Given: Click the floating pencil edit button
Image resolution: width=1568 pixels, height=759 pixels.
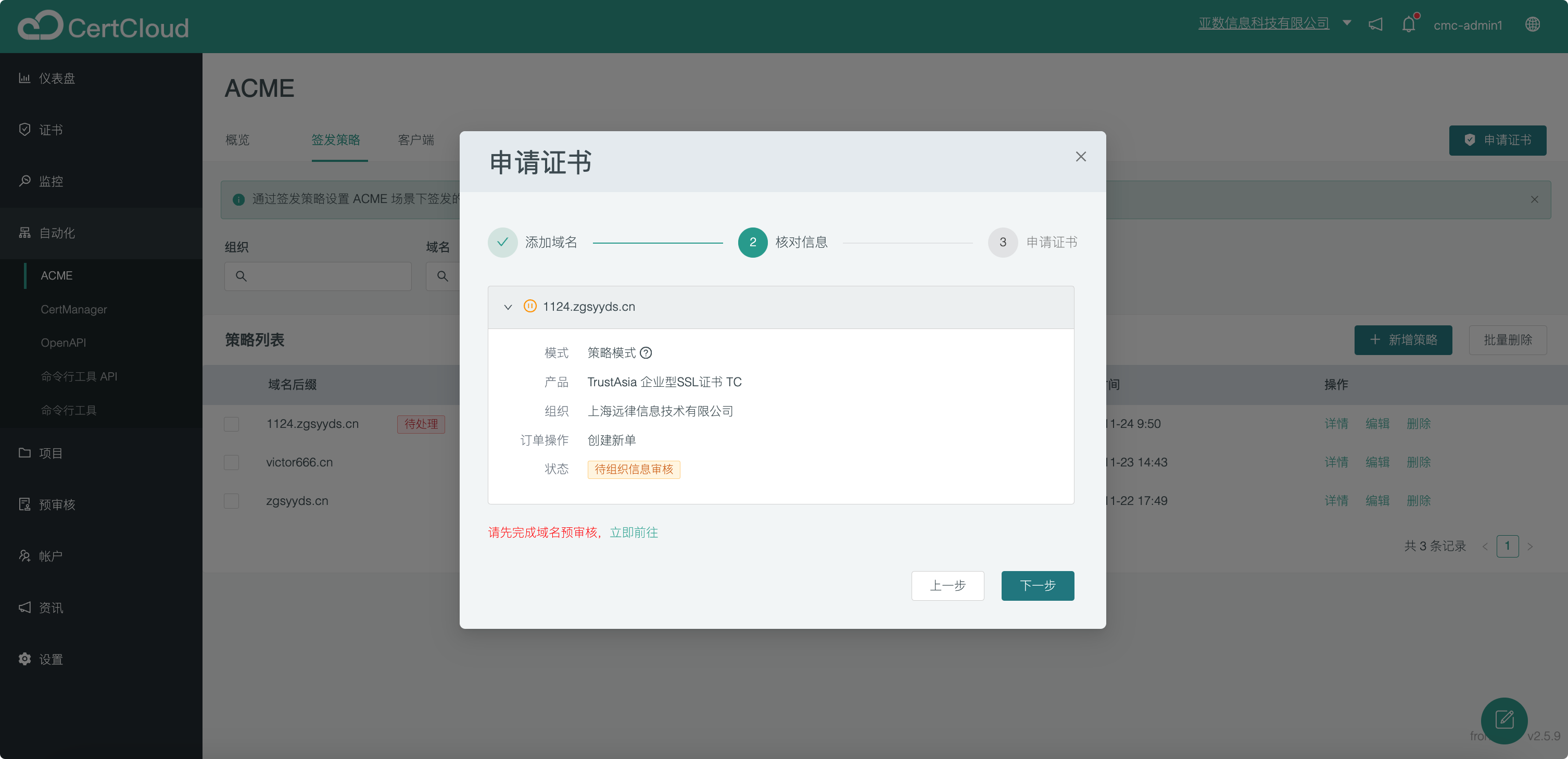Looking at the screenshot, I should pyautogui.click(x=1504, y=720).
